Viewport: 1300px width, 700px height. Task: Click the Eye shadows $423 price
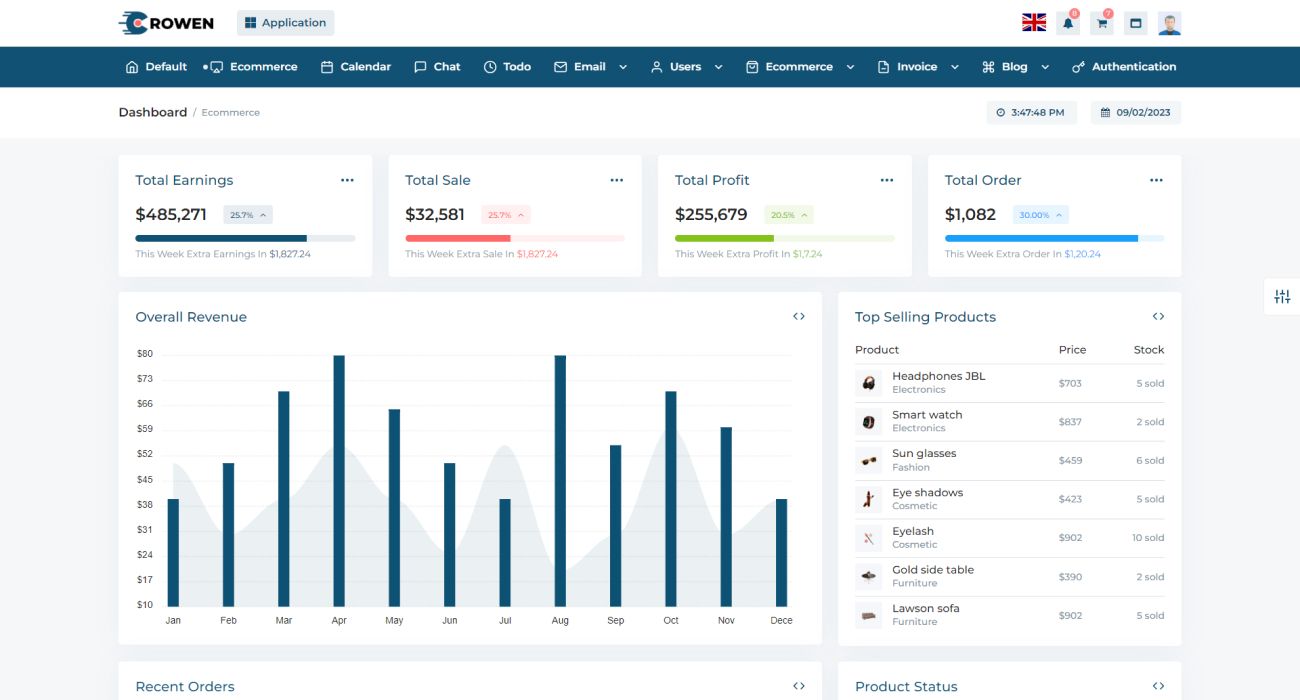click(1070, 499)
